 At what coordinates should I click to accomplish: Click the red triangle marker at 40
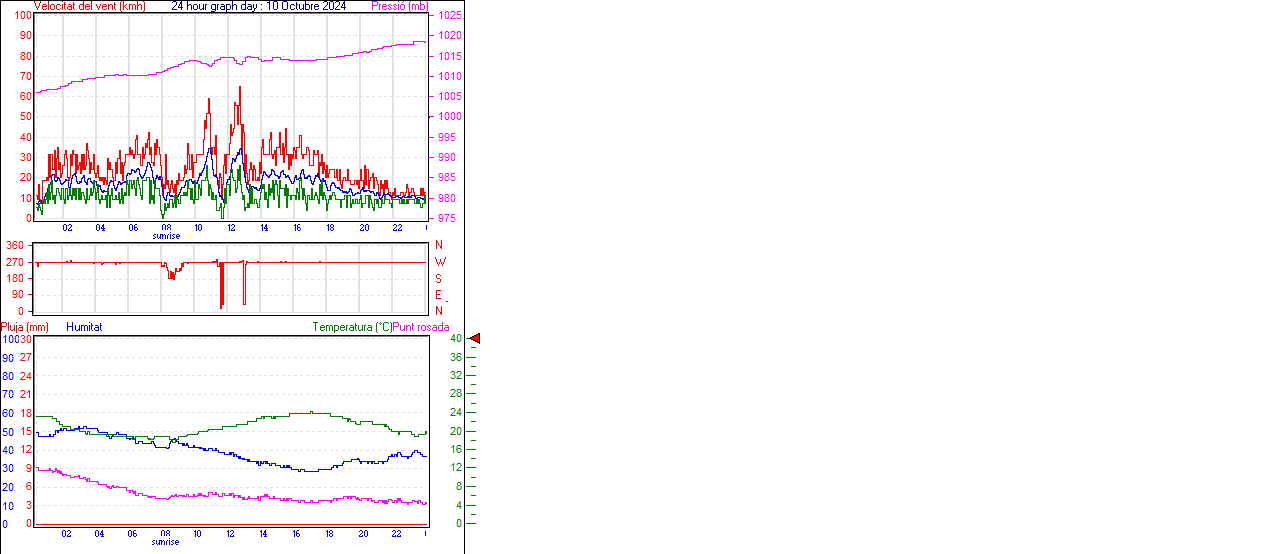point(475,339)
